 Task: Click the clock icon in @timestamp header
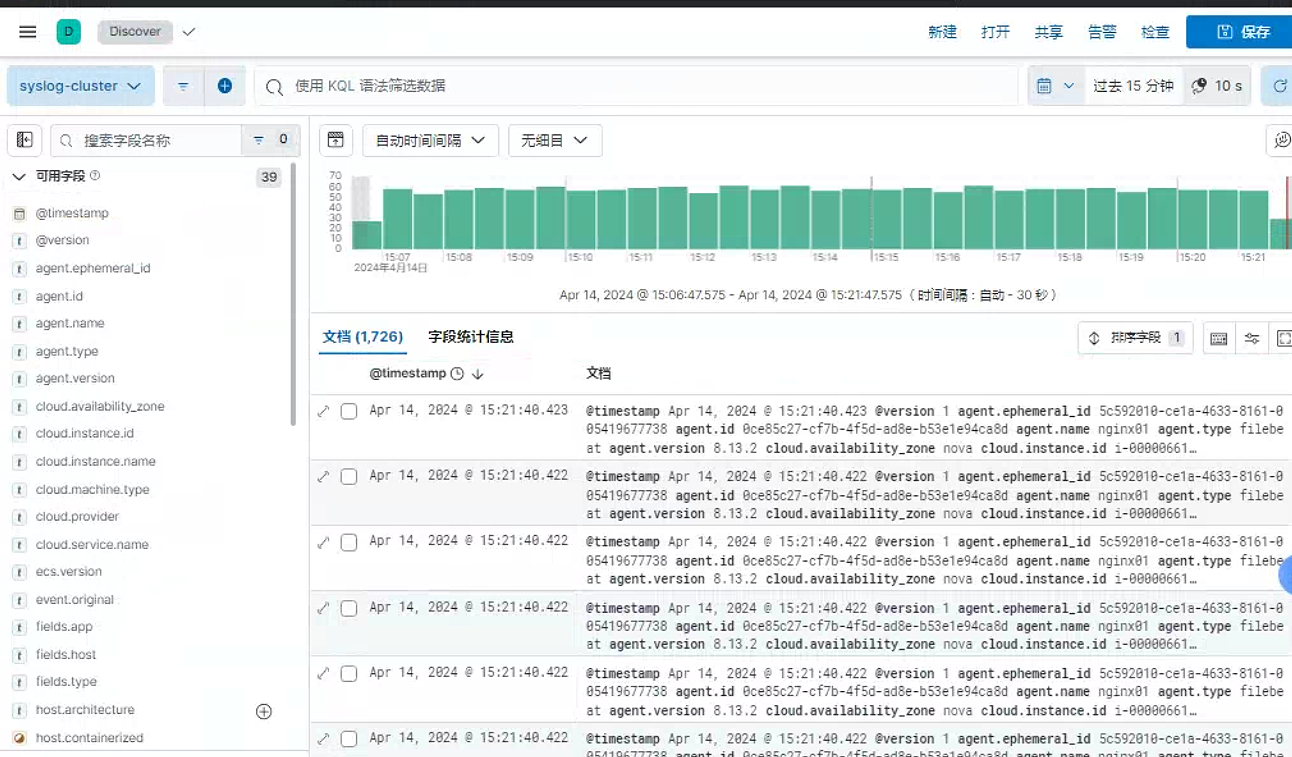point(457,374)
